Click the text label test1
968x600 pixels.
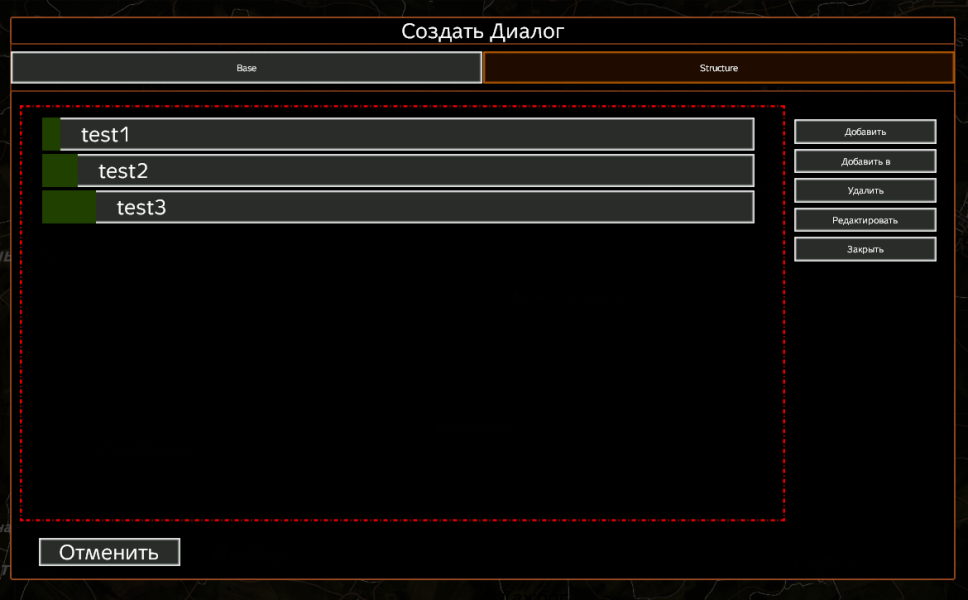point(106,135)
